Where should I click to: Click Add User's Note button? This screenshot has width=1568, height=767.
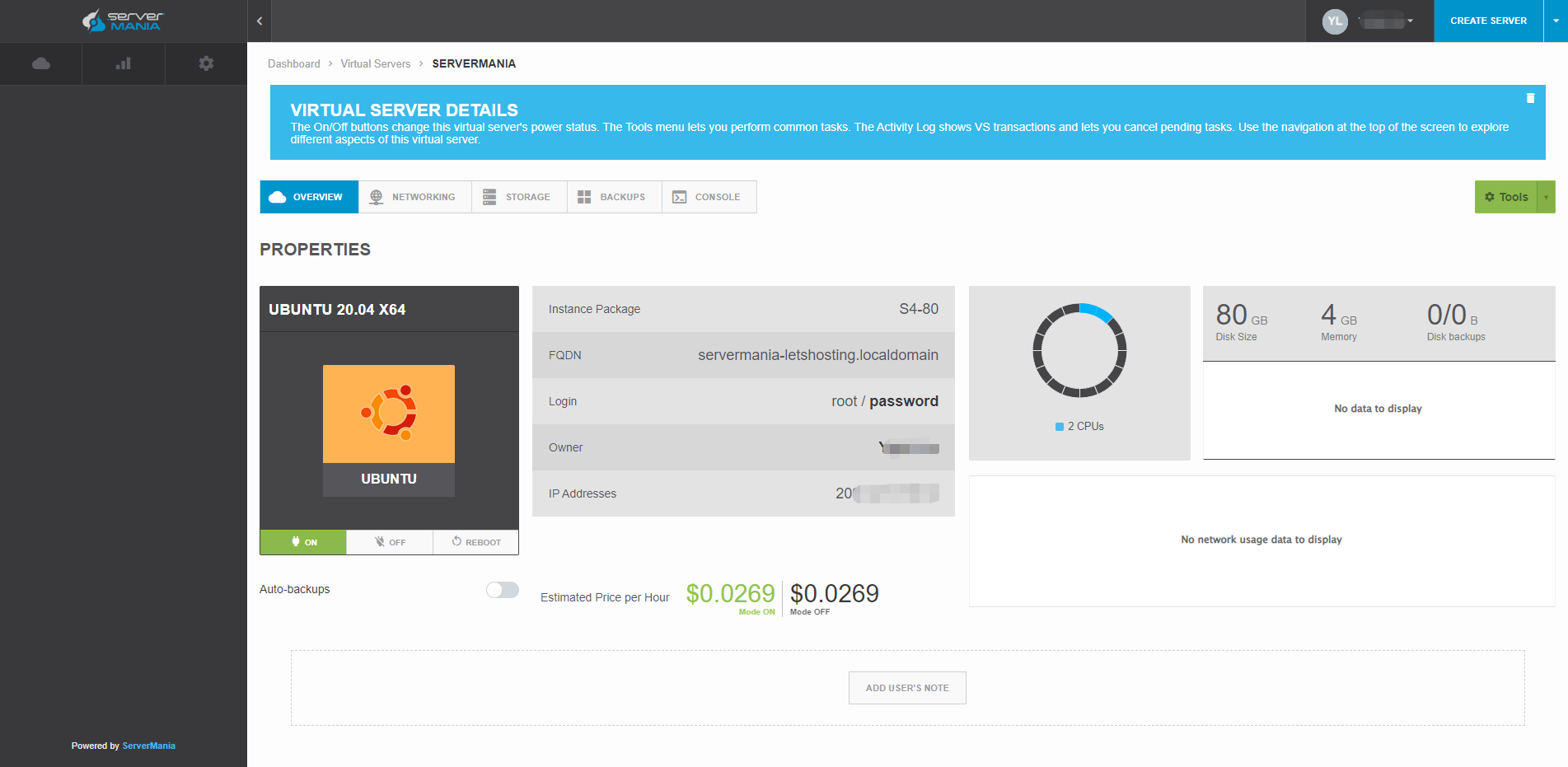coord(907,688)
